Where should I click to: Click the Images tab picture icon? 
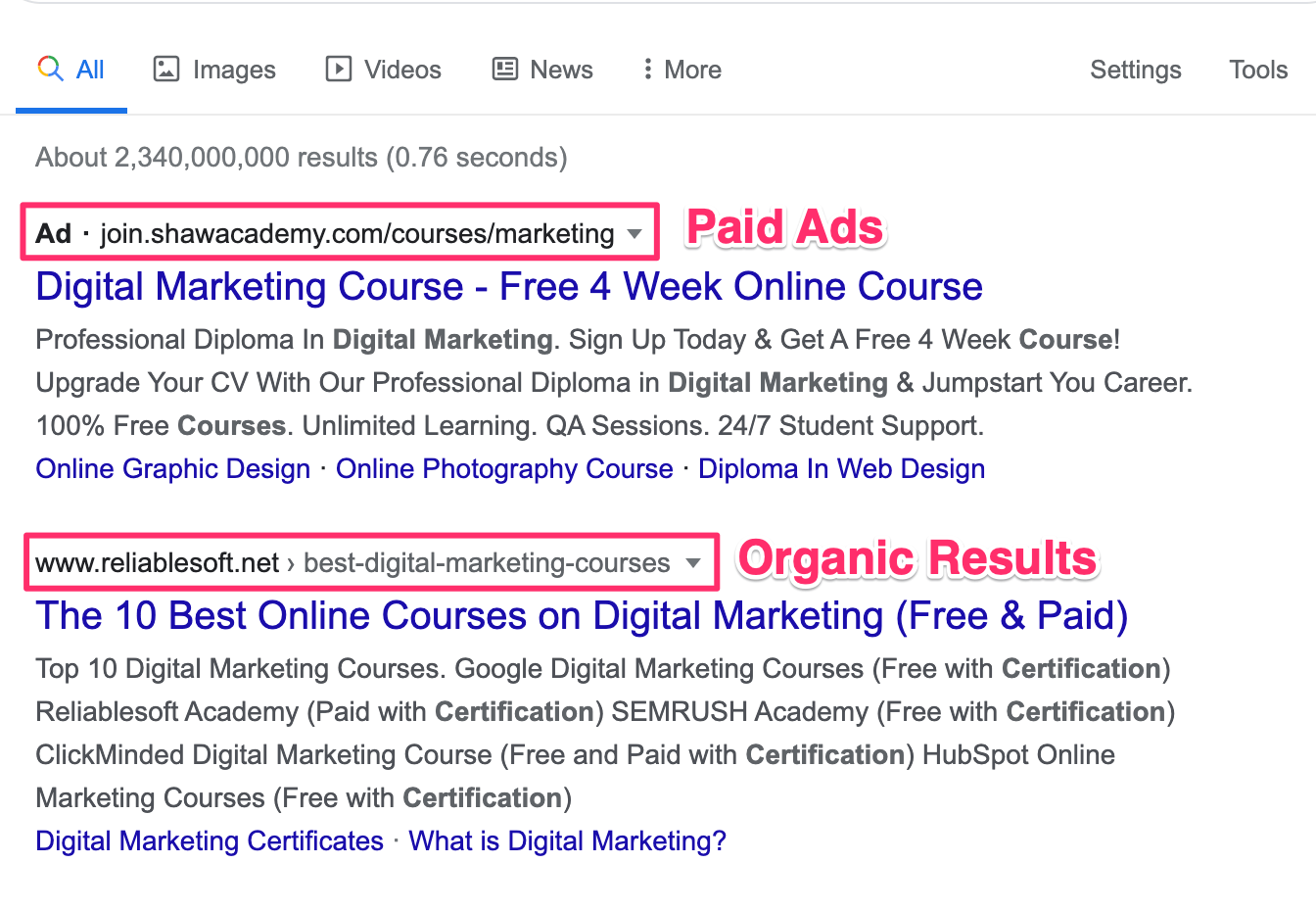(x=166, y=70)
